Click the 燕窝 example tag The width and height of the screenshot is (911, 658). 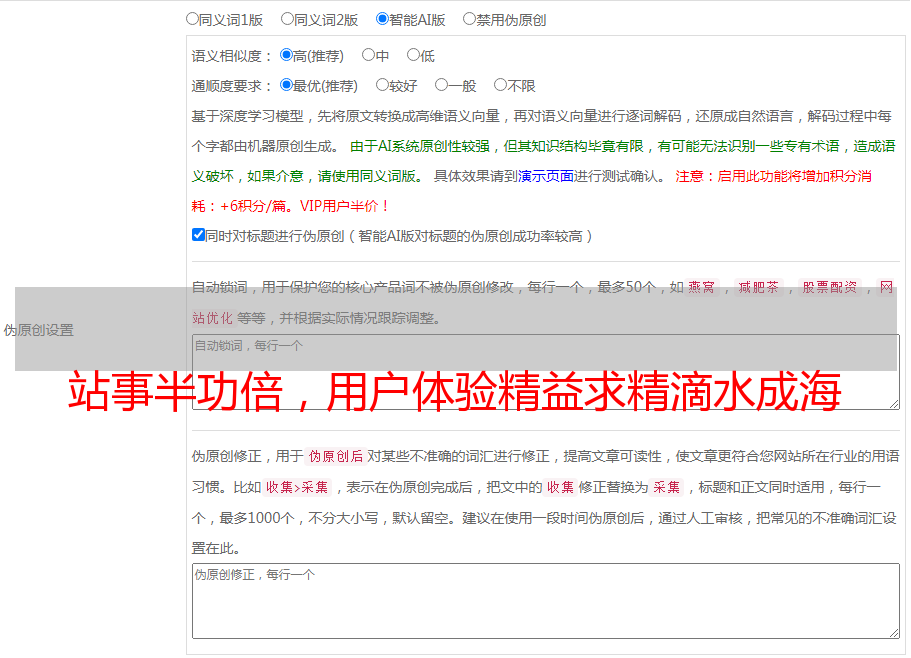701,287
